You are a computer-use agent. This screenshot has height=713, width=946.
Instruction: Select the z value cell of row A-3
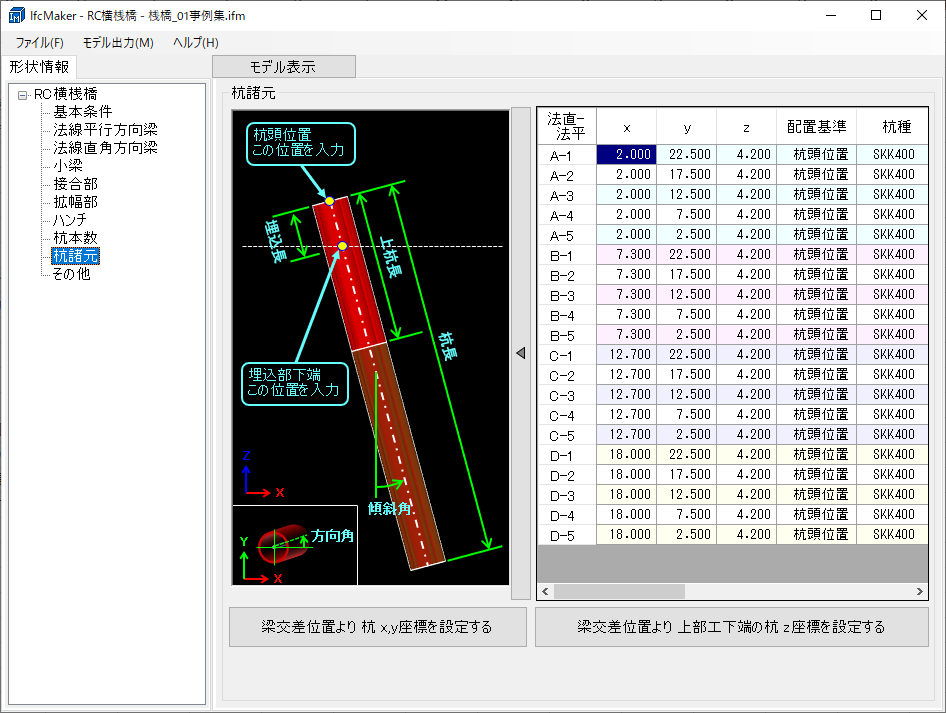pyautogui.click(x=746, y=194)
